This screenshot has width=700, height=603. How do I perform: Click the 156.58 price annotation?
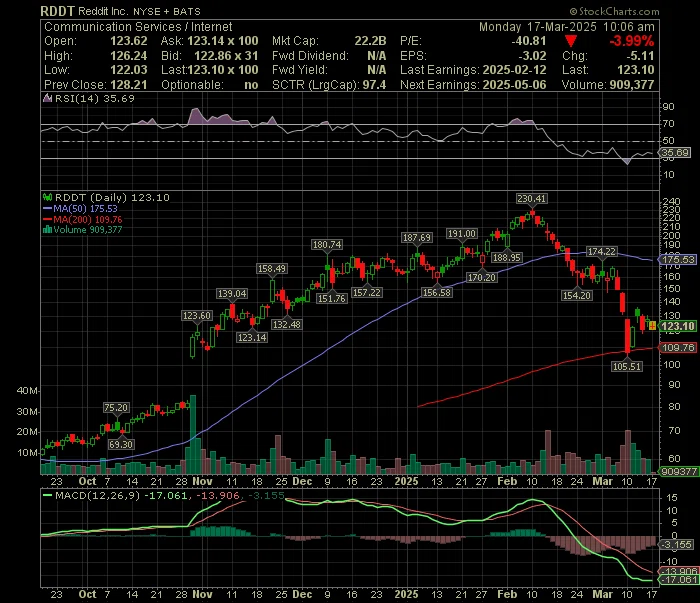[437, 293]
